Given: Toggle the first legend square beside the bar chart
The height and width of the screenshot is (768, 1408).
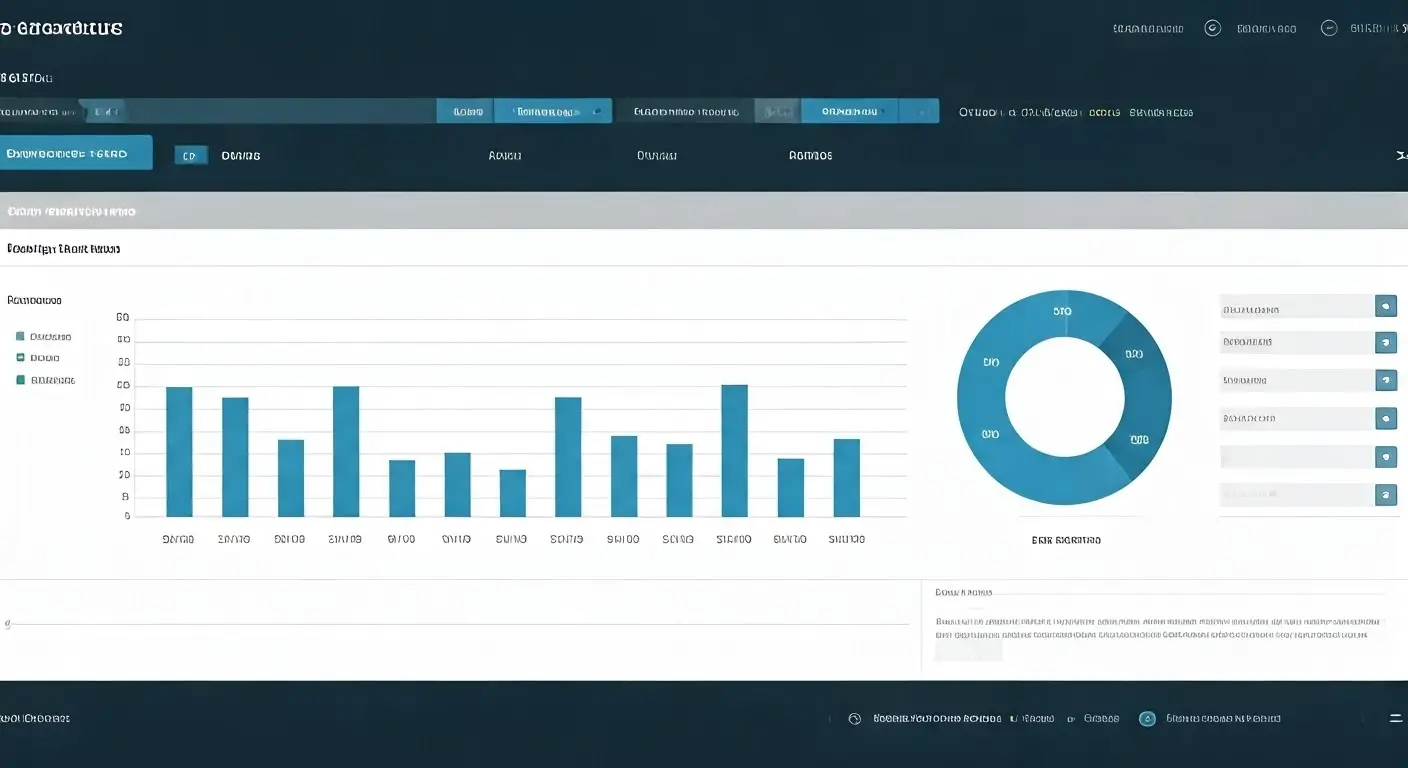Looking at the screenshot, I should click(20, 337).
